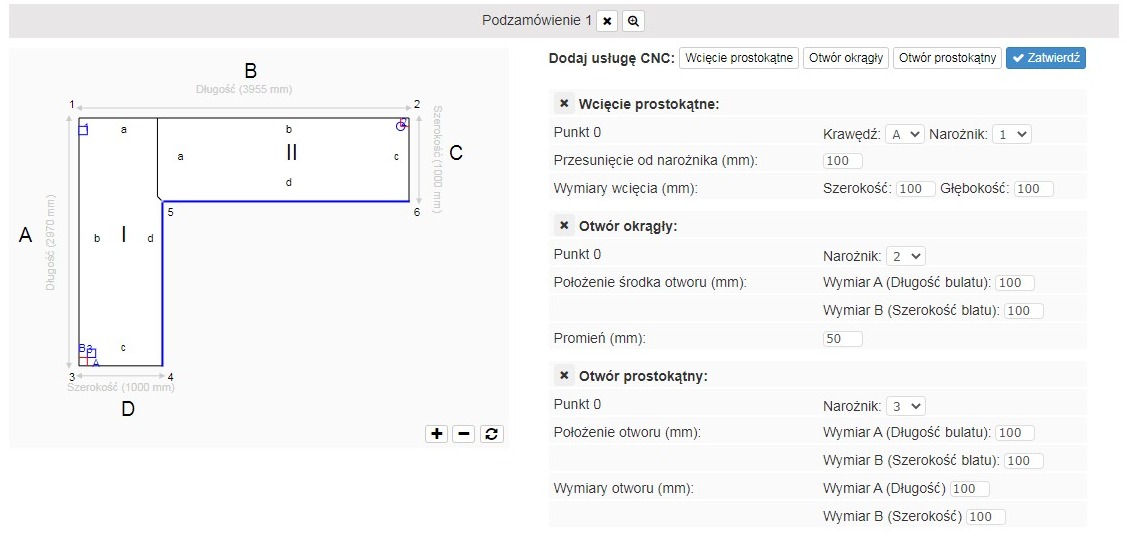
Task: Open Narożnik dropdown for Otwór prostokątny
Action: click(906, 405)
